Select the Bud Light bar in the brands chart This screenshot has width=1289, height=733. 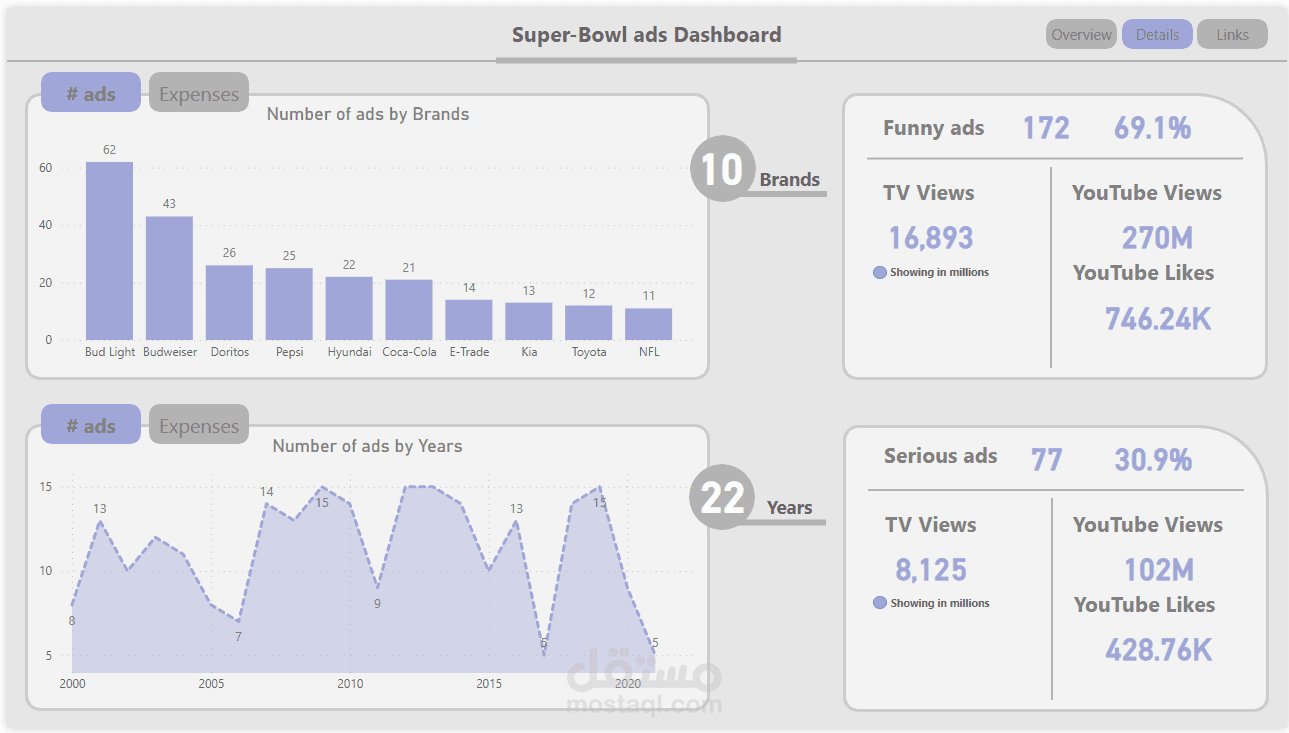tap(110, 250)
